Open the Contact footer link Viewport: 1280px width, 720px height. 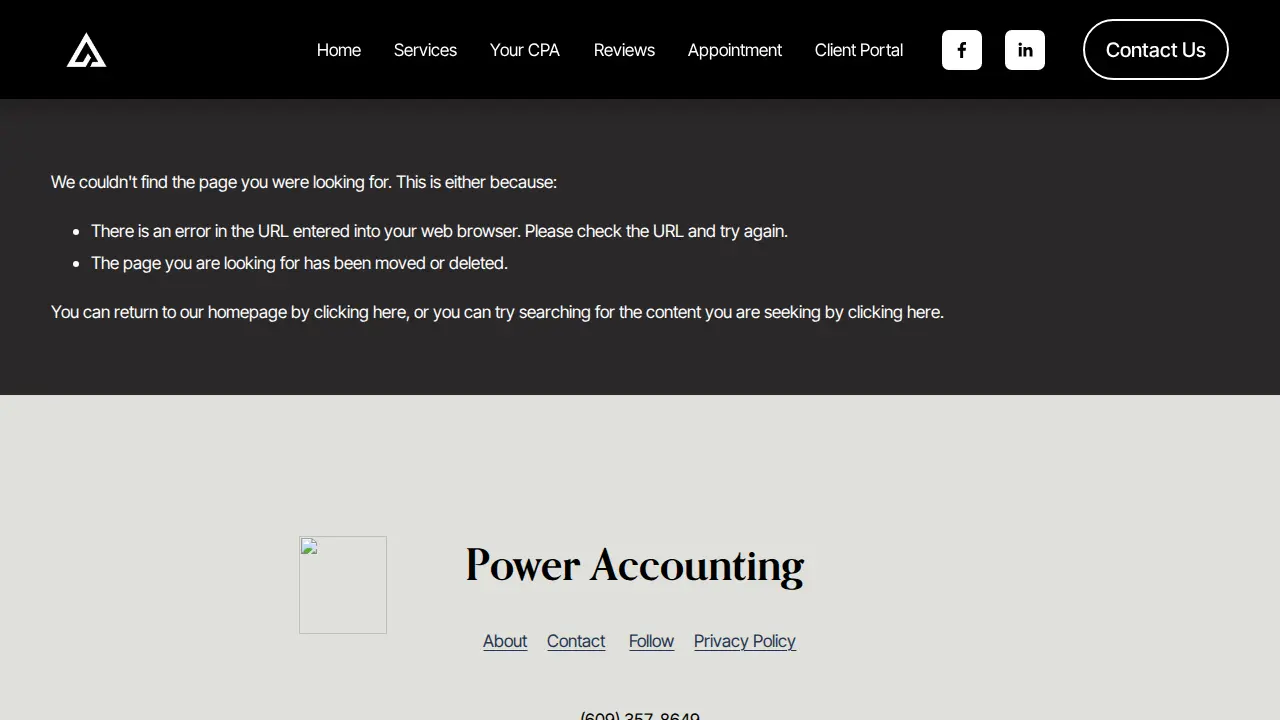coord(576,641)
